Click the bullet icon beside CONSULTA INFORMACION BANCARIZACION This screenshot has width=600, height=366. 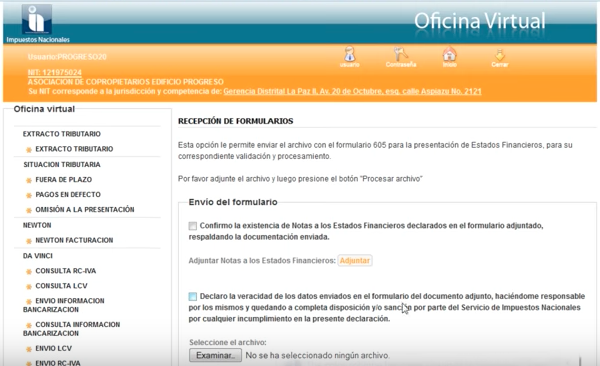coord(29,325)
